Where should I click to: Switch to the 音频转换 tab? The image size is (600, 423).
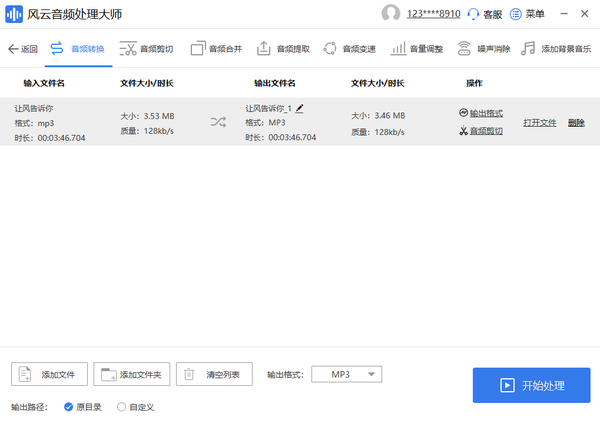tap(78, 49)
